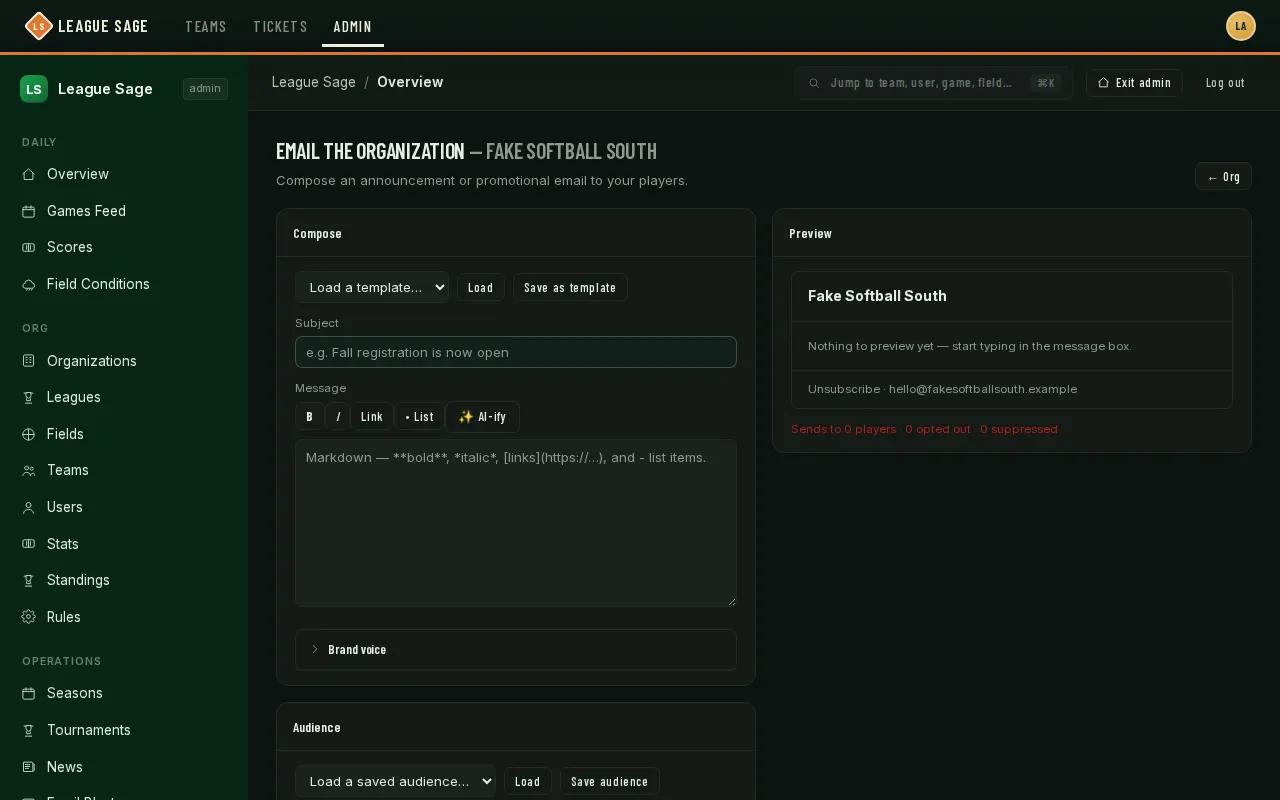Open the Load a saved audience dropdown
The image size is (1280, 800).
click(395, 781)
